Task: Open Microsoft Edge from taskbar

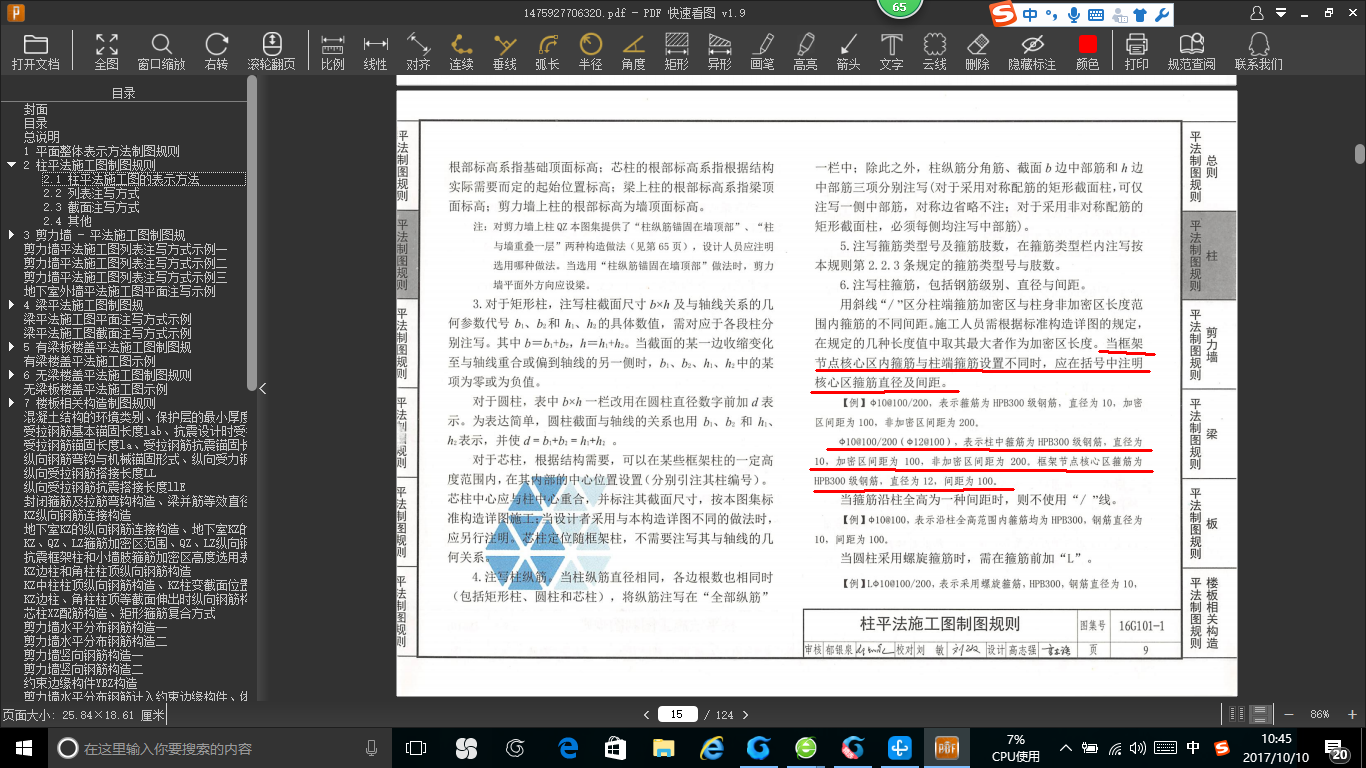Action: 569,748
